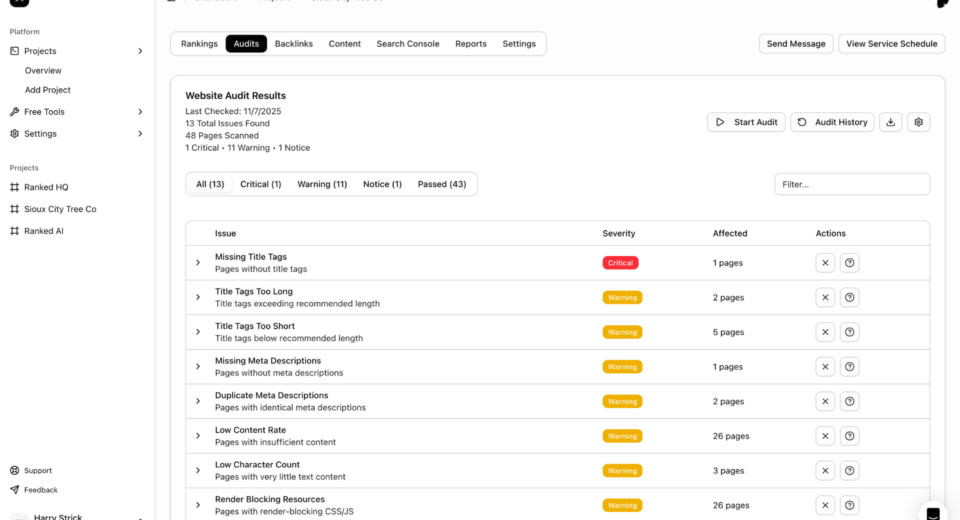This screenshot has height=520, width=960.
Task: Open Support from the sidebar
Action: coord(38,470)
